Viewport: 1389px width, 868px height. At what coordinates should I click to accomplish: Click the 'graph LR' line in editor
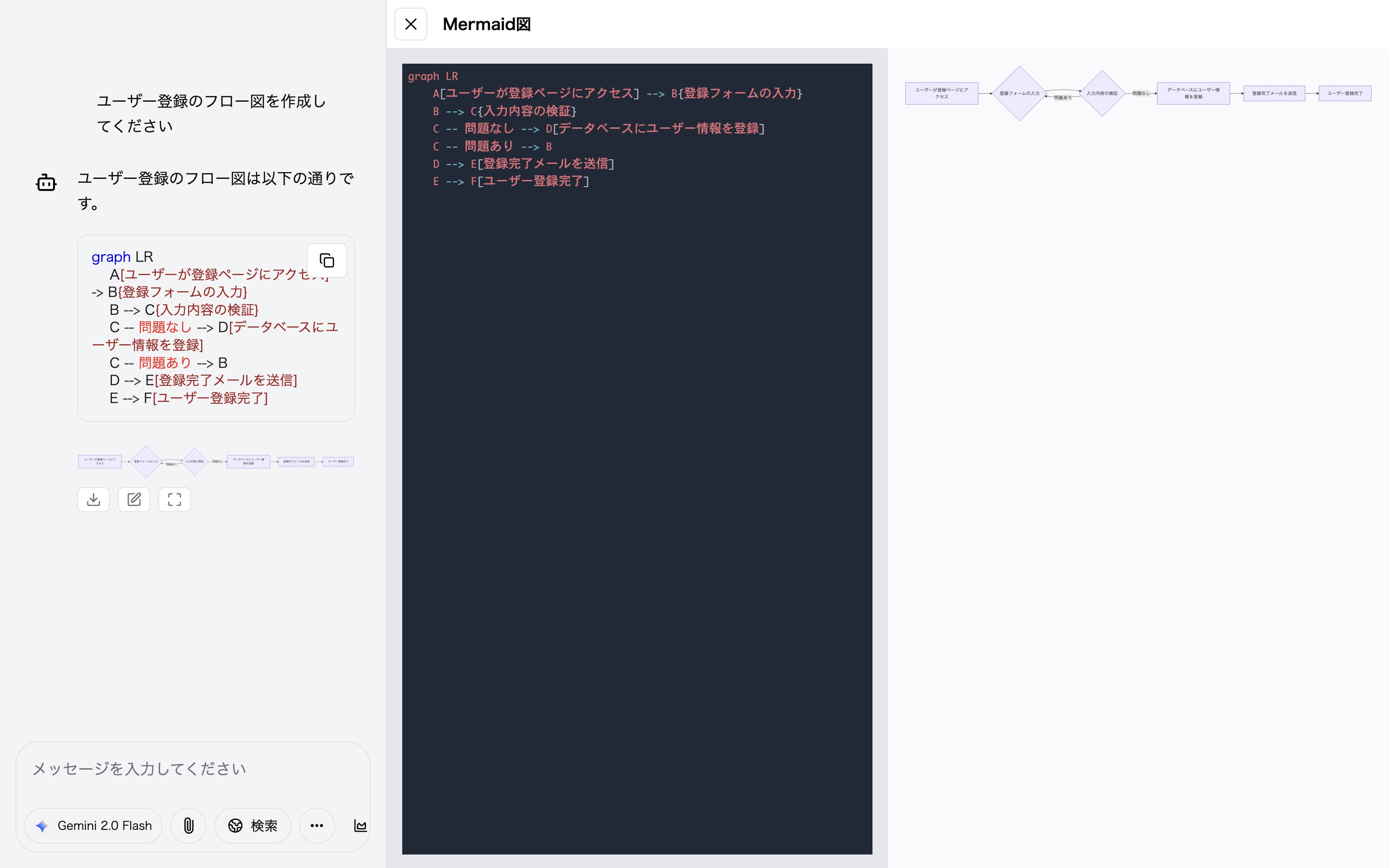point(433,76)
